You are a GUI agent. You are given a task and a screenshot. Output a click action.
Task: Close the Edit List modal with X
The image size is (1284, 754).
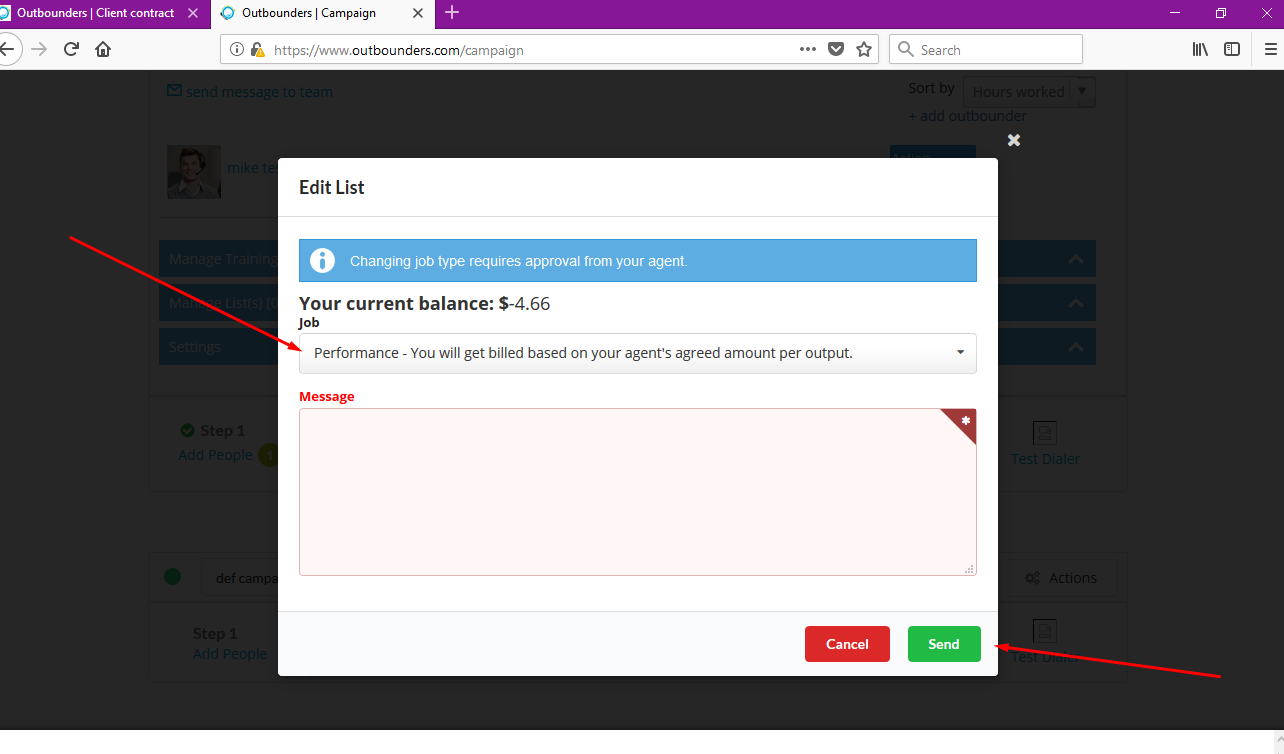tap(1014, 140)
